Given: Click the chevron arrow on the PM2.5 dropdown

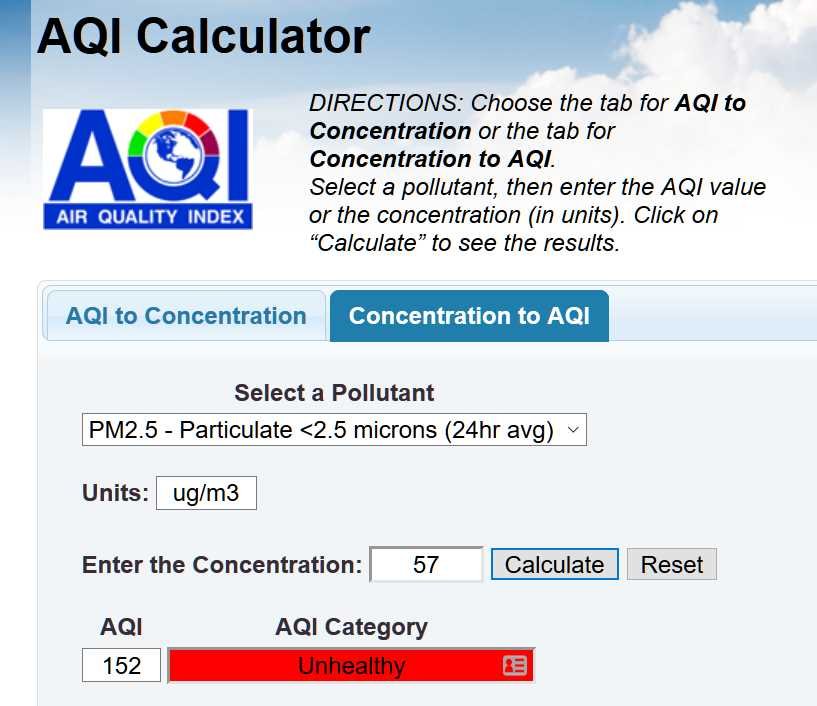Looking at the screenshot, I should (573, 430).
